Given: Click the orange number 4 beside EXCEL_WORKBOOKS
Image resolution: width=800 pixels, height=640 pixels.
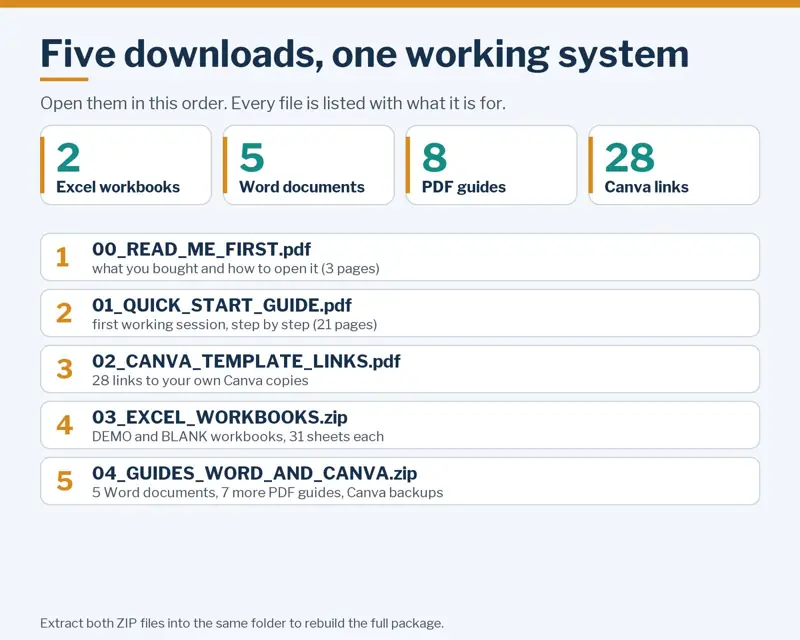Looking at the screenshot, I should click(x=64, y=425).
